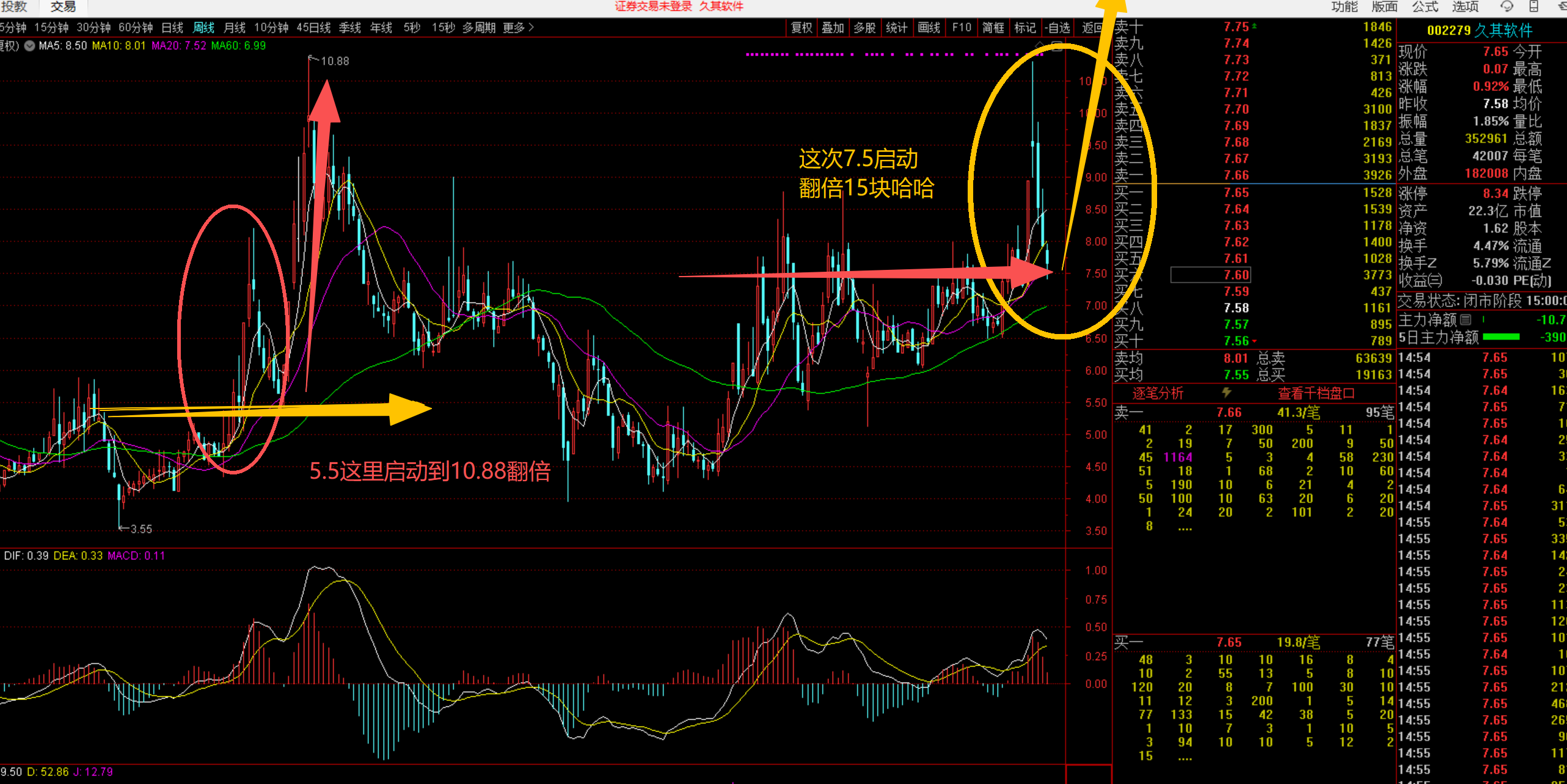Toggle the 简框 simple frame view
Screen dimensions: 1567x784
(993, 27)
